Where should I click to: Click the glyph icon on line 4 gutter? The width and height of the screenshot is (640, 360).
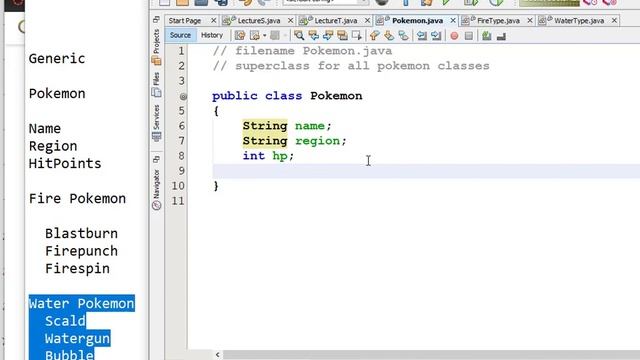point(183,96)
